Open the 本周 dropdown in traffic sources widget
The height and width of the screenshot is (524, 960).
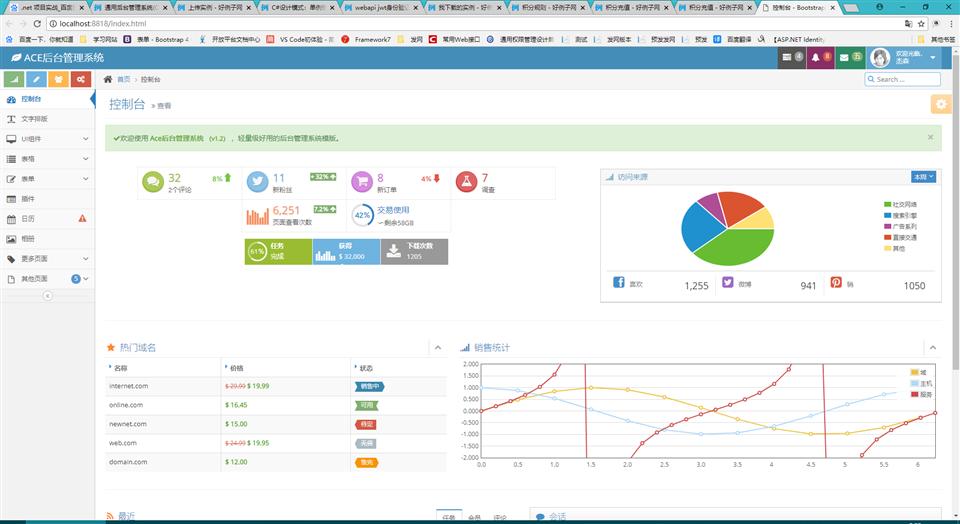tap(923, 177)
